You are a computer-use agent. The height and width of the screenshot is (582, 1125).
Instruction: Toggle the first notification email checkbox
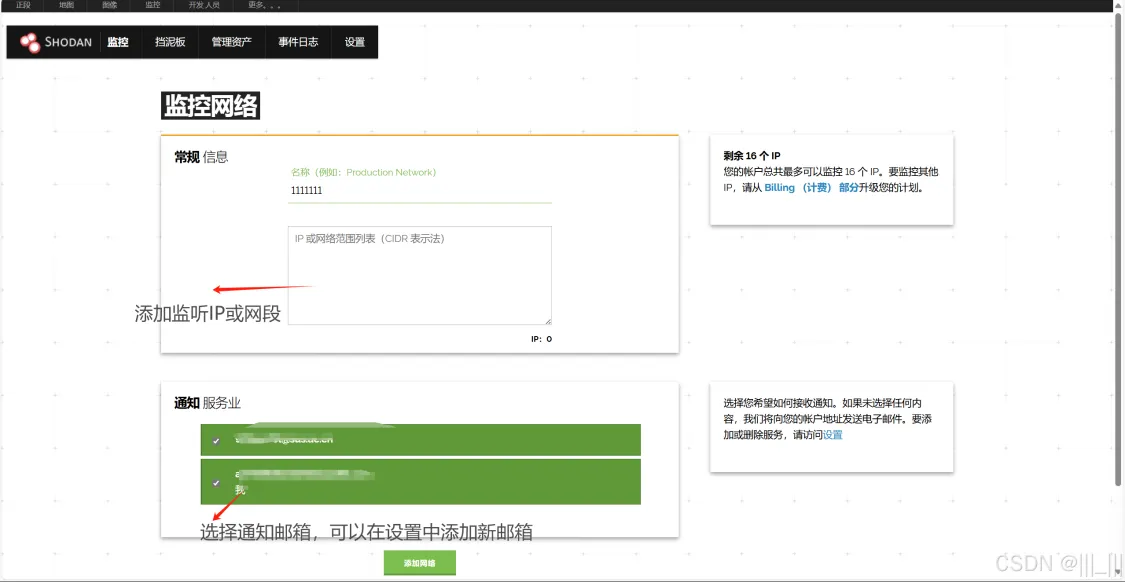(216, 440)
